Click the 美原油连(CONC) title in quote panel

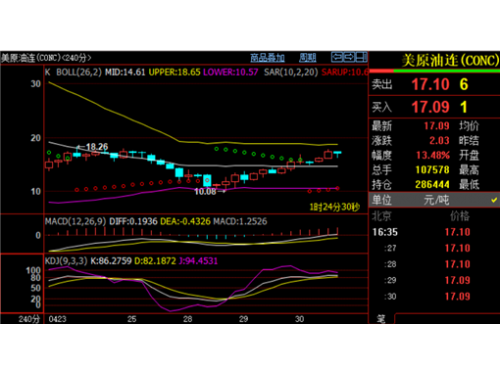point(450,60)
